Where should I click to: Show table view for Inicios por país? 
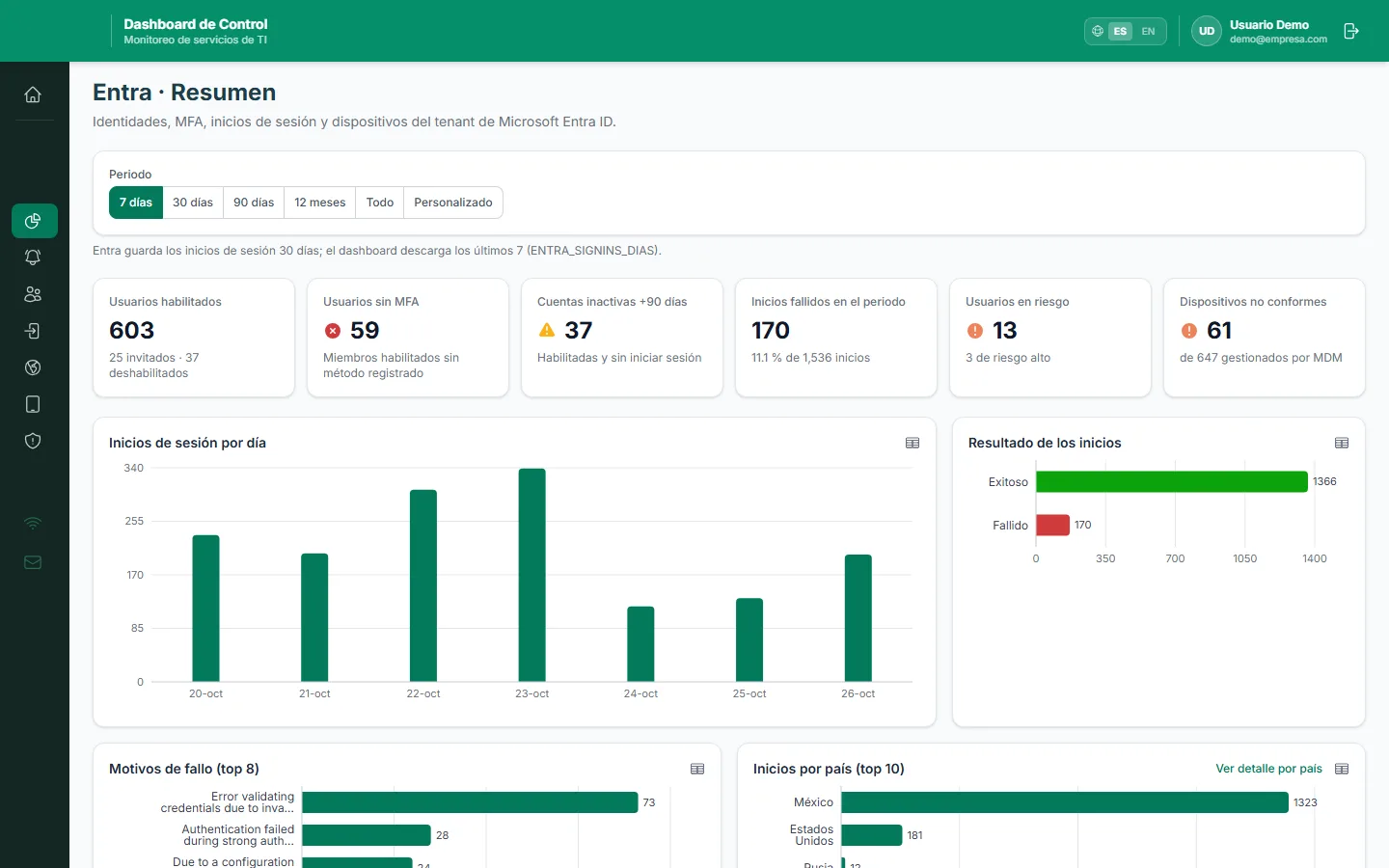[1342, 769]
